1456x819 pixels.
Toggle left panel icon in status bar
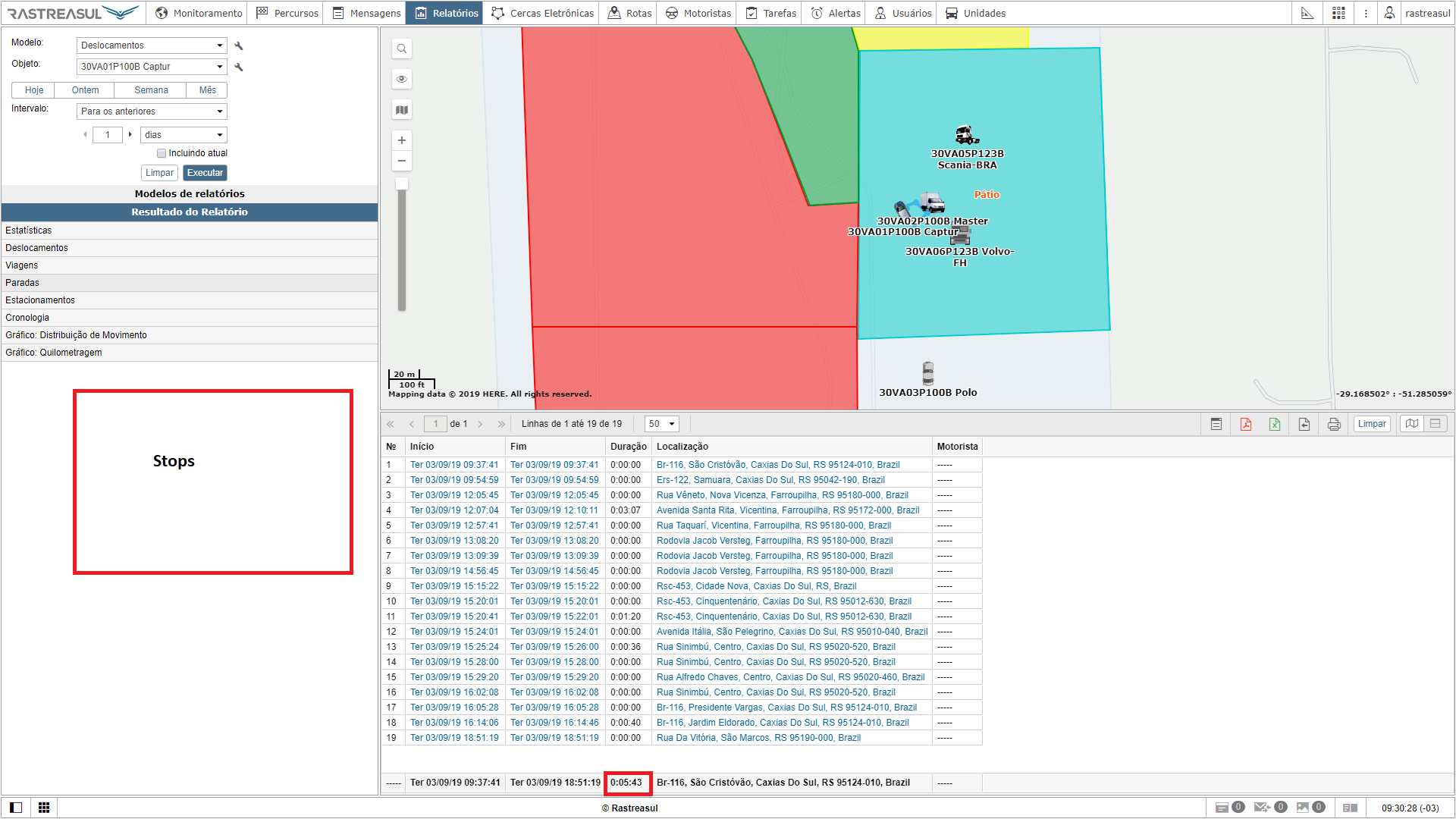pyautogui.click(x=16, y=808)
